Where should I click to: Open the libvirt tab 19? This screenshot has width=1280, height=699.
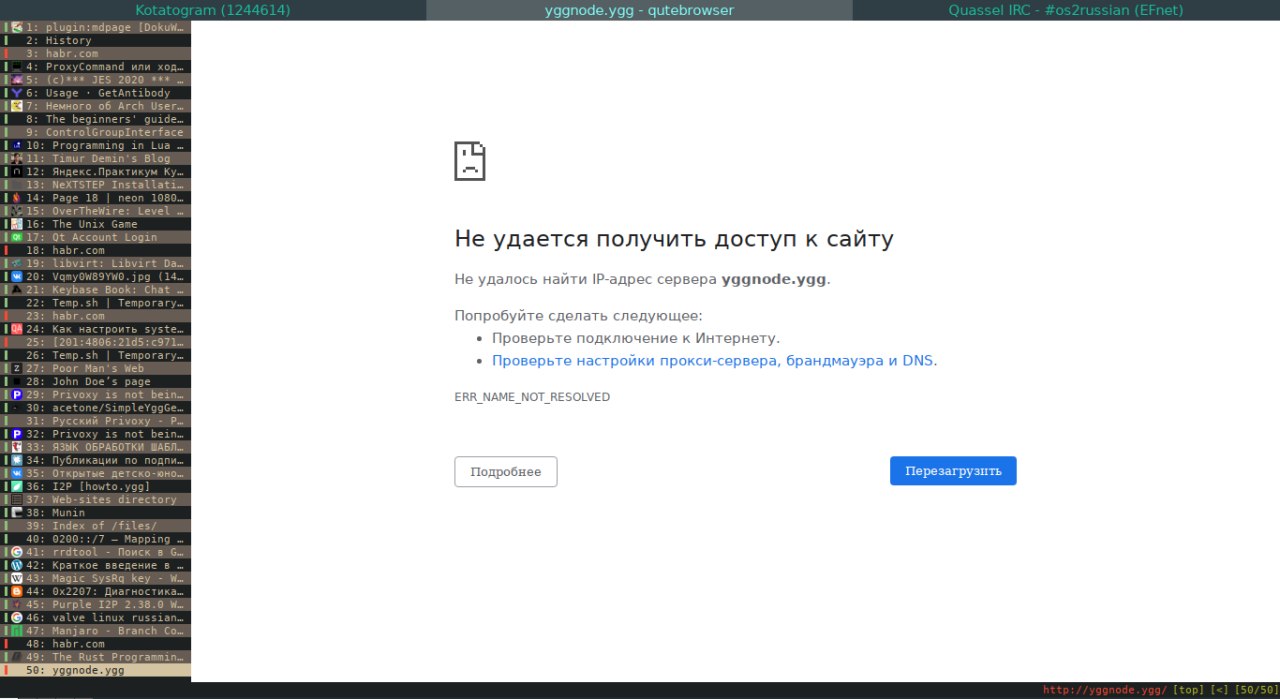click(96, 263)
